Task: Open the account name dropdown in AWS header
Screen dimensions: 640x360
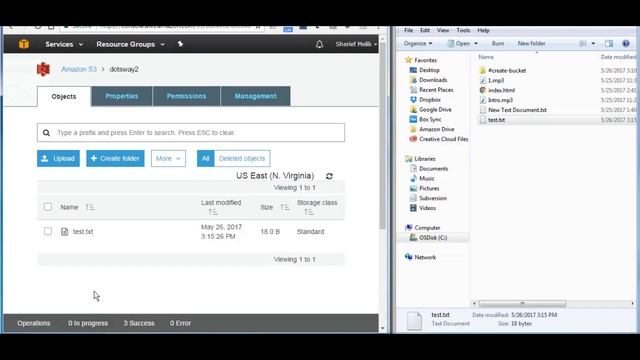Action: [356, 44]
